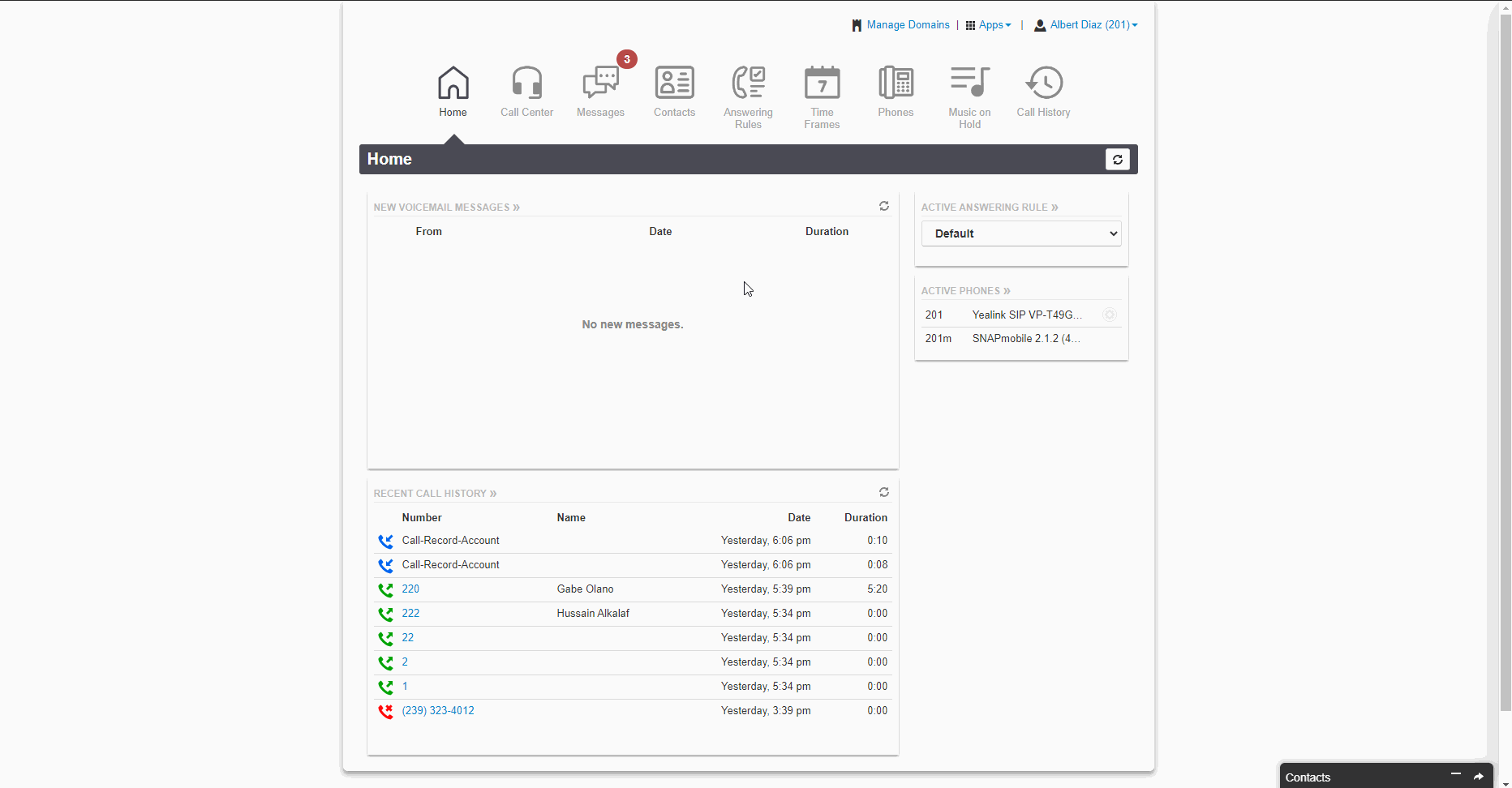Viewport: 1512px width, 788px height.
Task: Refresh the Recent Call History panel
Action: pyautogui.click(x=884, y=492)
